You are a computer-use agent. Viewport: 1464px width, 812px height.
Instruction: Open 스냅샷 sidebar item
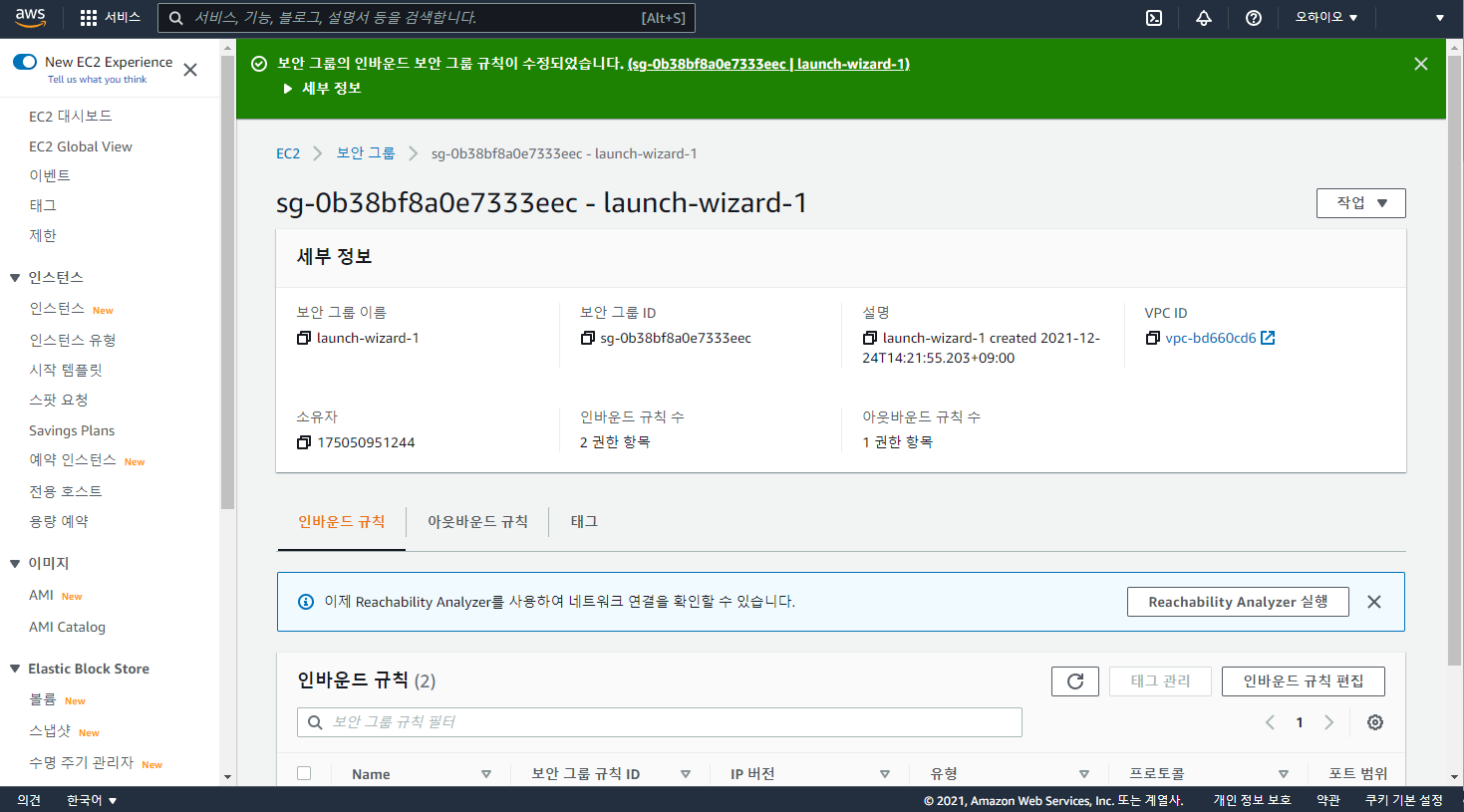click(x=50, y=731)
